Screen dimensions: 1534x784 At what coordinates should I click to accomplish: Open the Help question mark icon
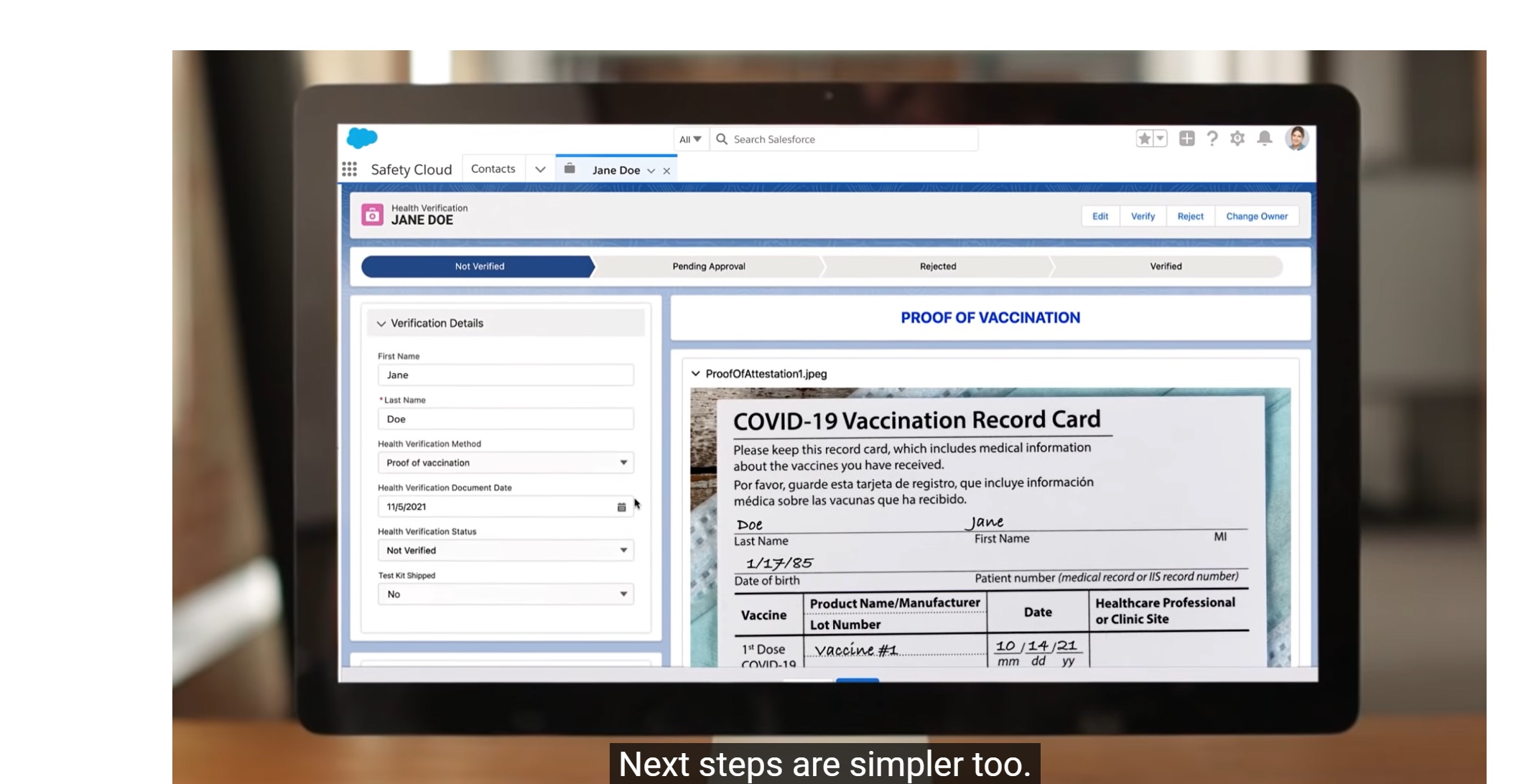click(1212, 139)
